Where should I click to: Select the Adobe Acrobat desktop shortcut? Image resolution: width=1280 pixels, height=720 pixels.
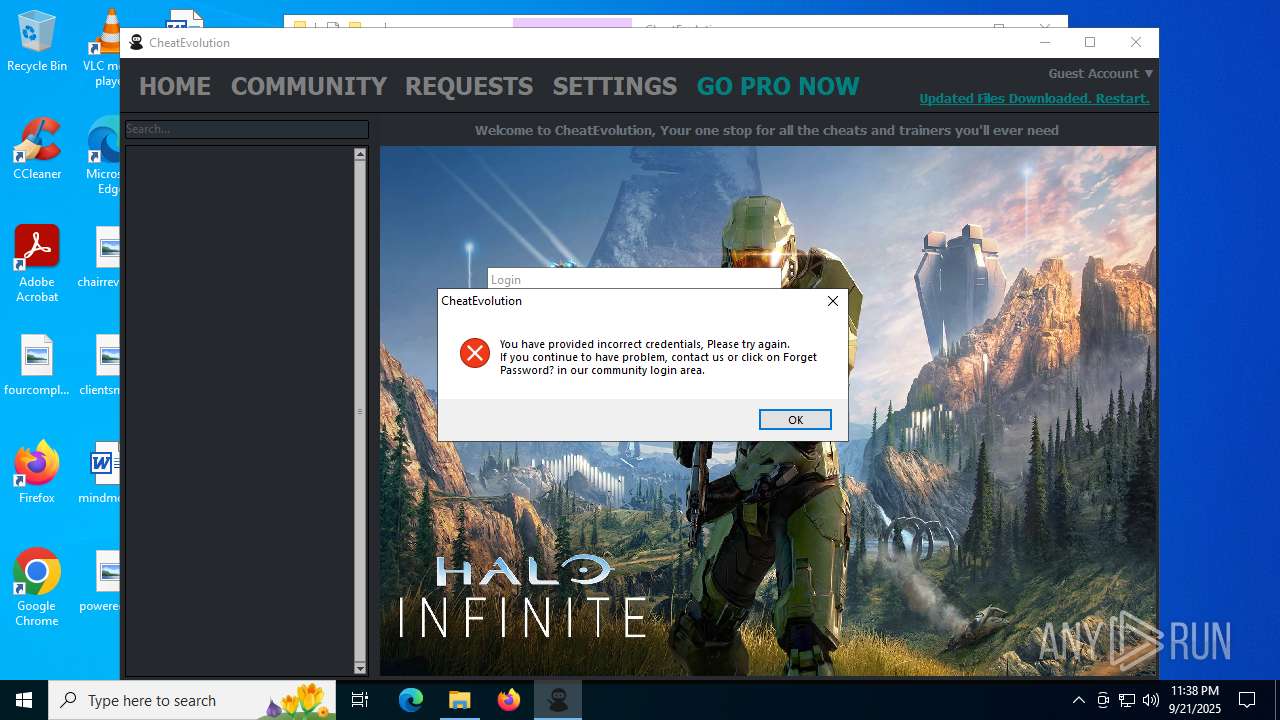(x=37, y=264)
